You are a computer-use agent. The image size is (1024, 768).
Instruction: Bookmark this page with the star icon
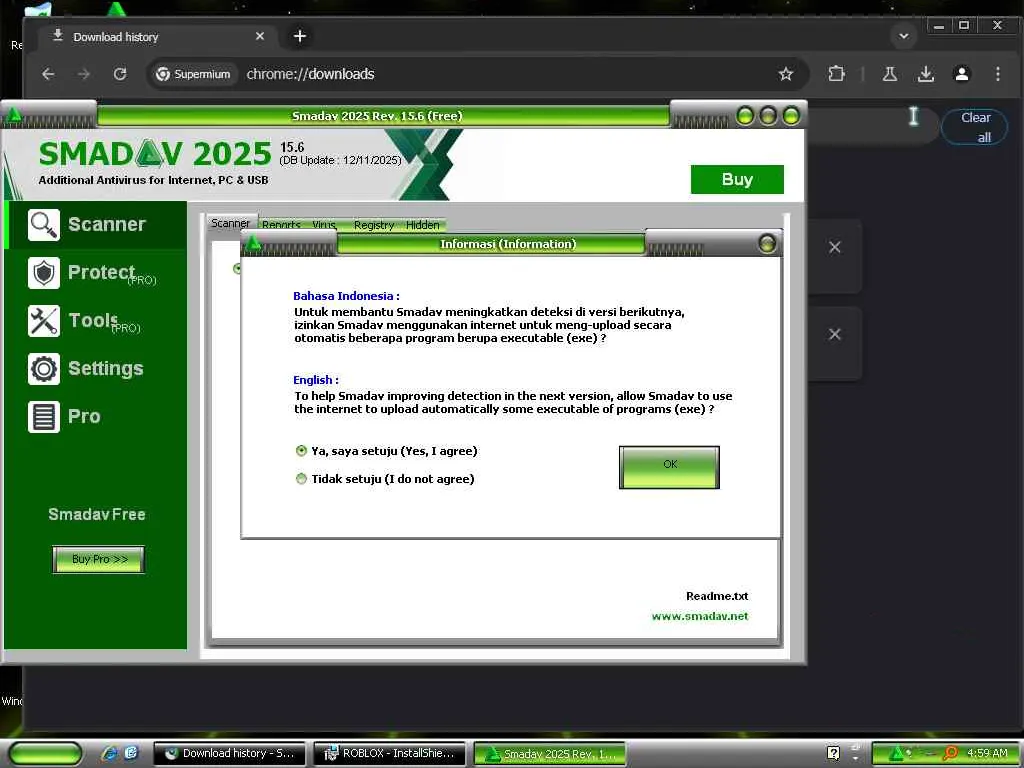coord(786,74)
